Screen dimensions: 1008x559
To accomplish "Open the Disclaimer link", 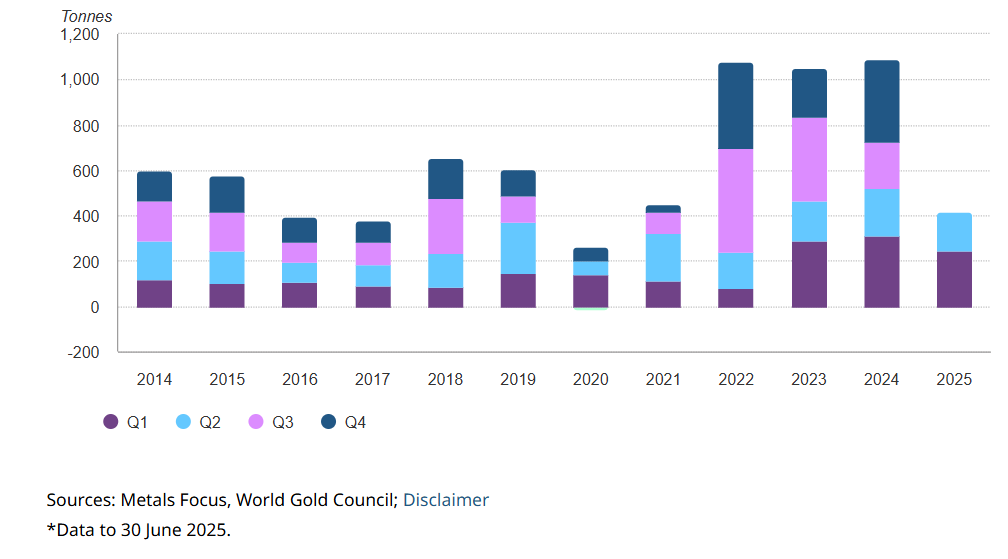I will click(x=446, y=500).
